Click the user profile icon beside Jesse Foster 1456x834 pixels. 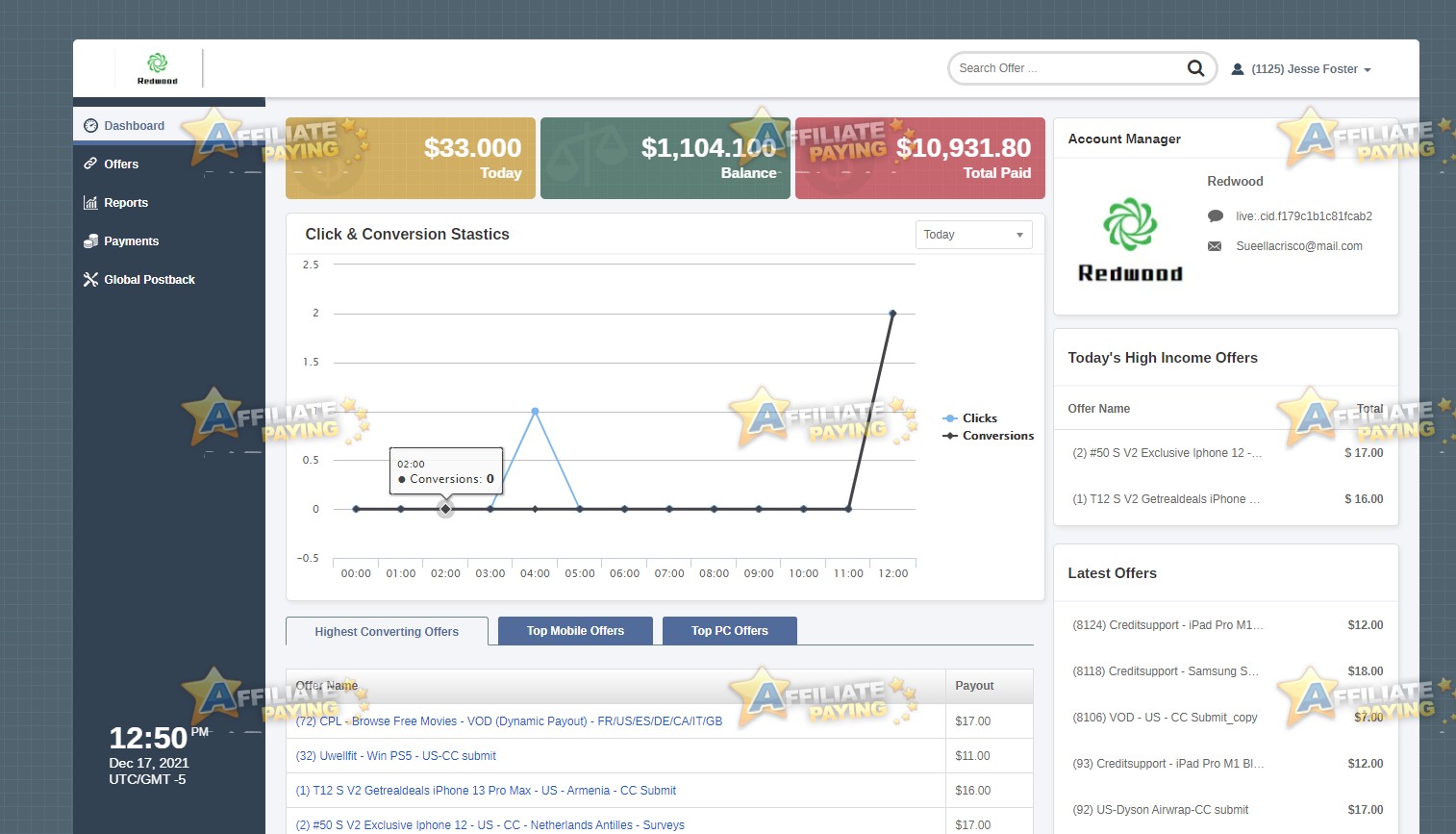pyautogui.click(x=1238, y=69)
